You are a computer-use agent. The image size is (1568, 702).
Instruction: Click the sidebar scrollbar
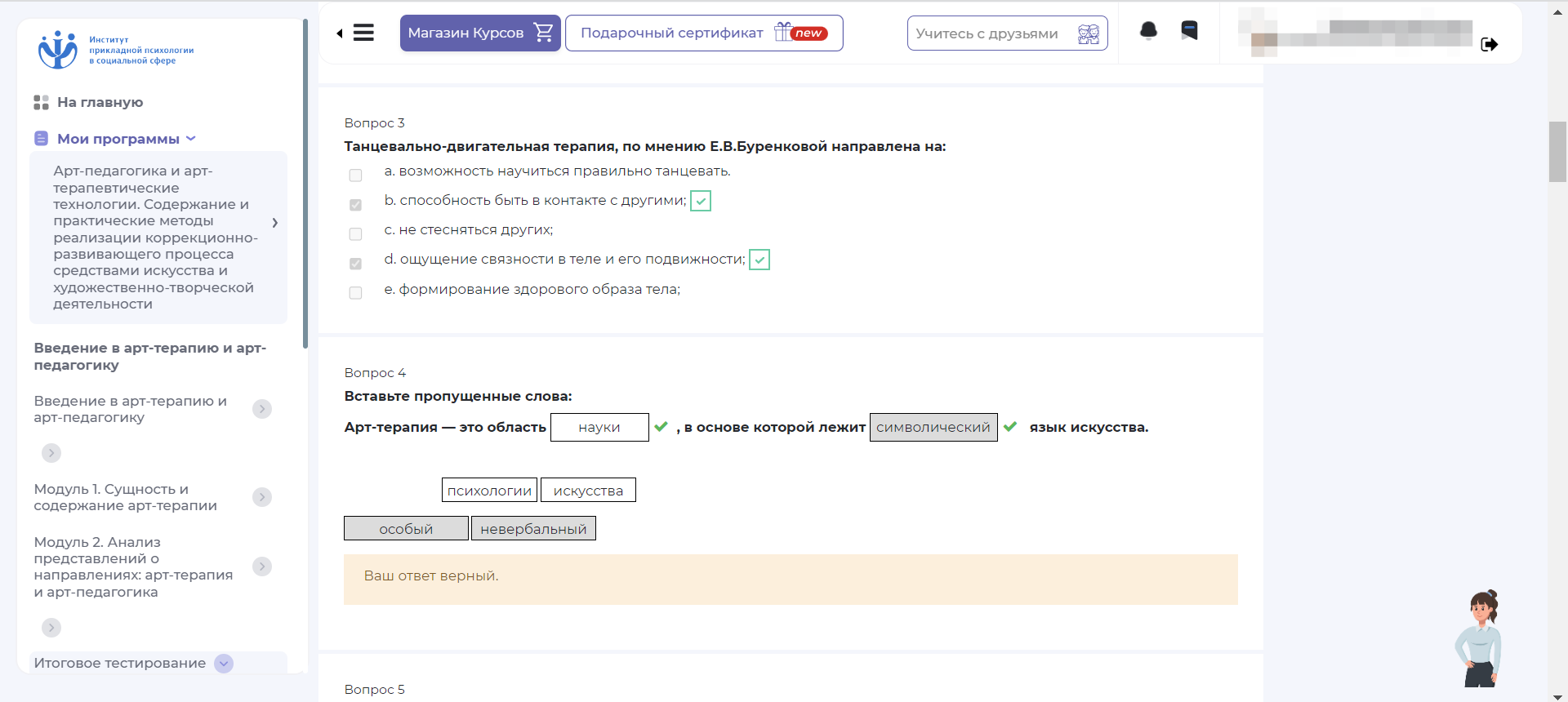pyautogui.click(x=305, y=184)
